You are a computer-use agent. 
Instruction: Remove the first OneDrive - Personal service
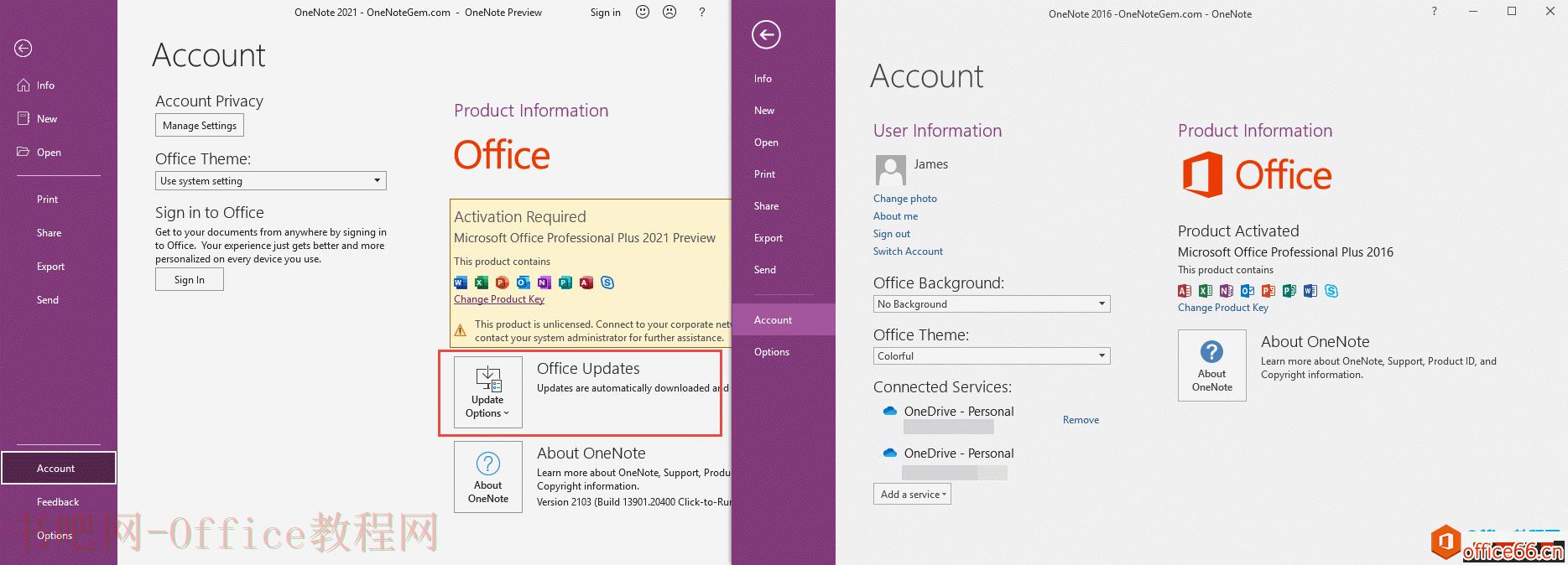(x=1081, y=420)
